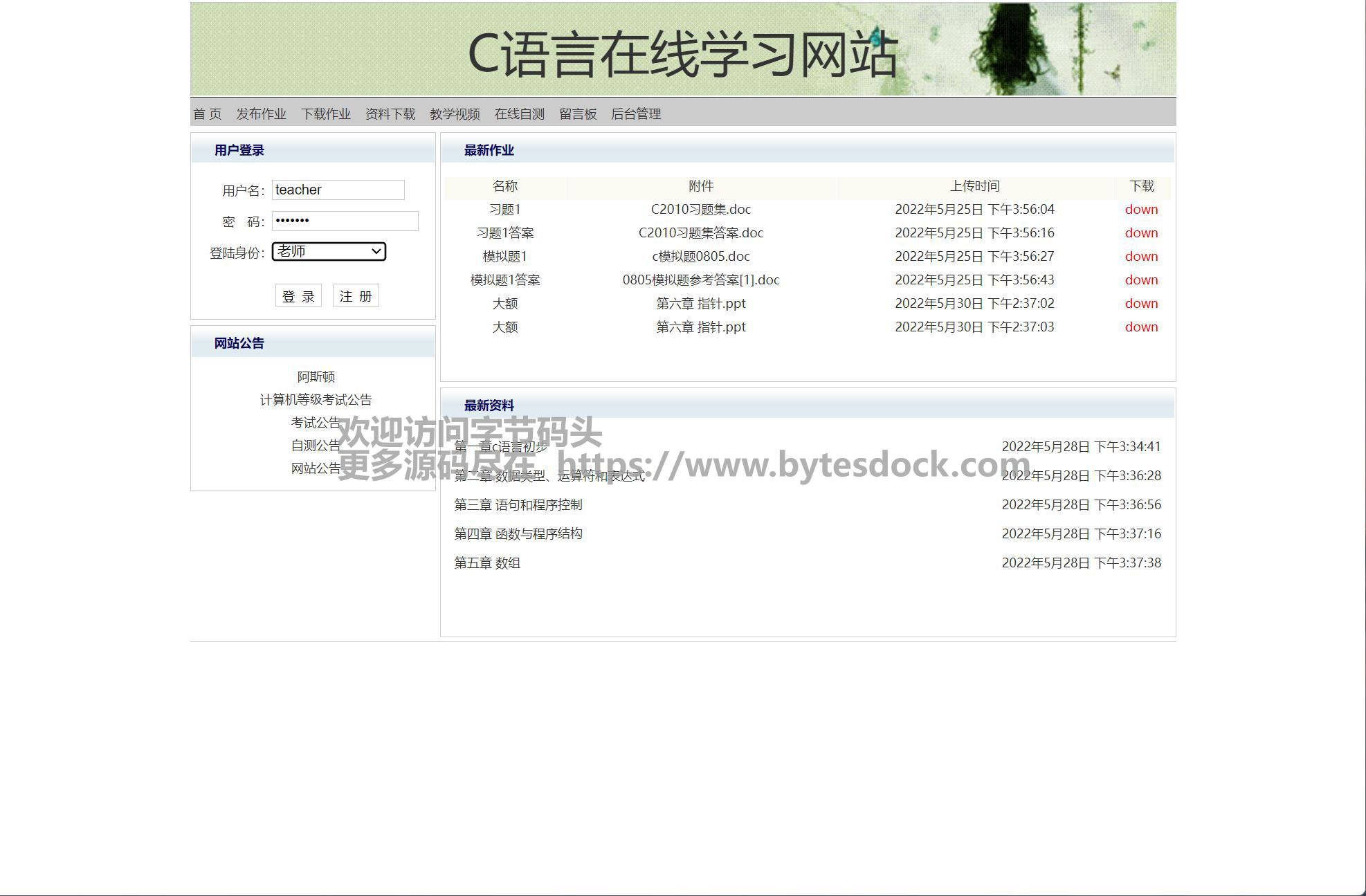Open the 阿斯顿 announcement link

tap(316, 377)
